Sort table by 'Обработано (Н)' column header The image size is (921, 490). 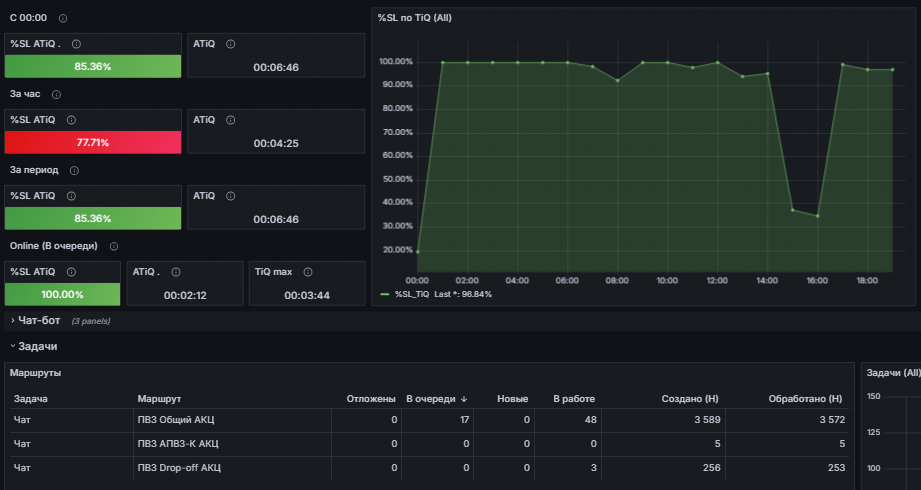(x=805, y=399)
